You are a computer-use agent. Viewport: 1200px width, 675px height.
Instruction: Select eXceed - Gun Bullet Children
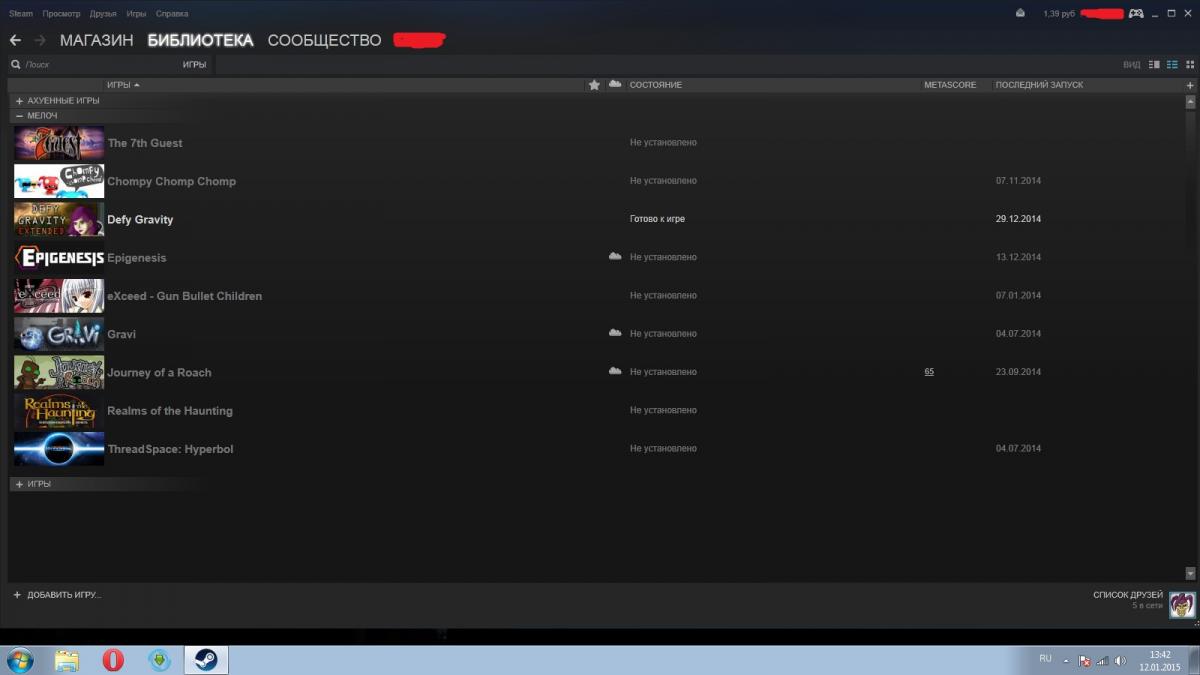click(184, 296)
